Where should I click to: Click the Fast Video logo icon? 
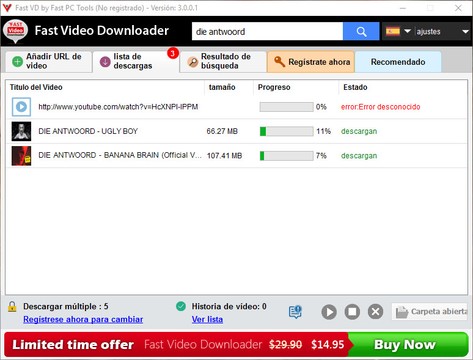point(16,31)
